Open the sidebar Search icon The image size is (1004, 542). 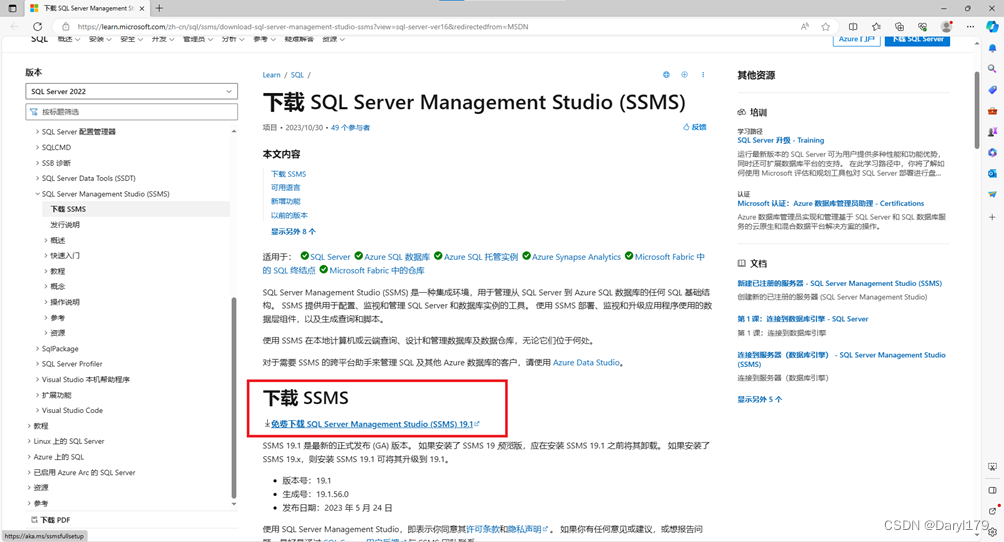click(992, 69)
